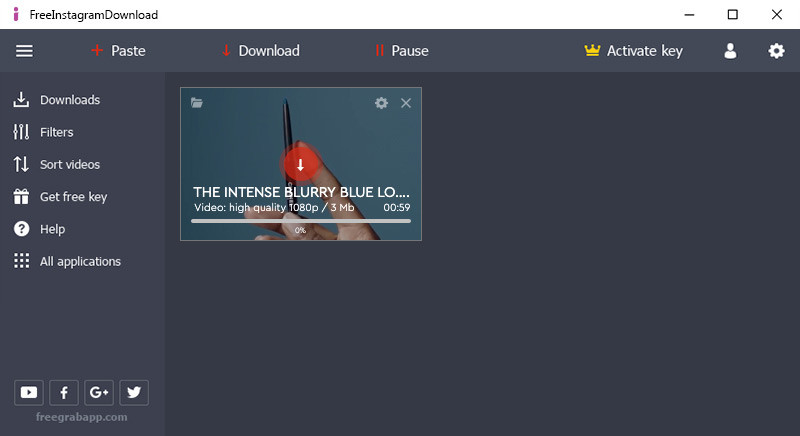Pause all downloads
The width and height of the screenshot is (800, 436).
pos(402,50)
